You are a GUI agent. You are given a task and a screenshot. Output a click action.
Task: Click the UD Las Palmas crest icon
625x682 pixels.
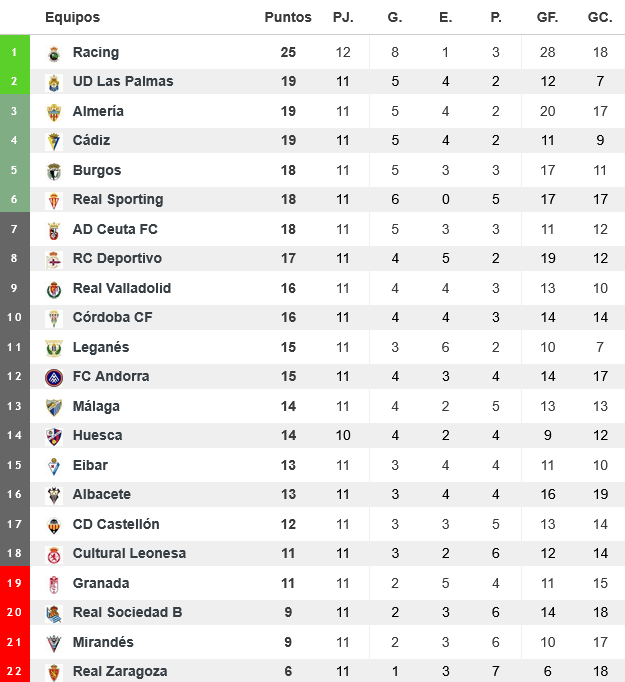click(54, 82)
